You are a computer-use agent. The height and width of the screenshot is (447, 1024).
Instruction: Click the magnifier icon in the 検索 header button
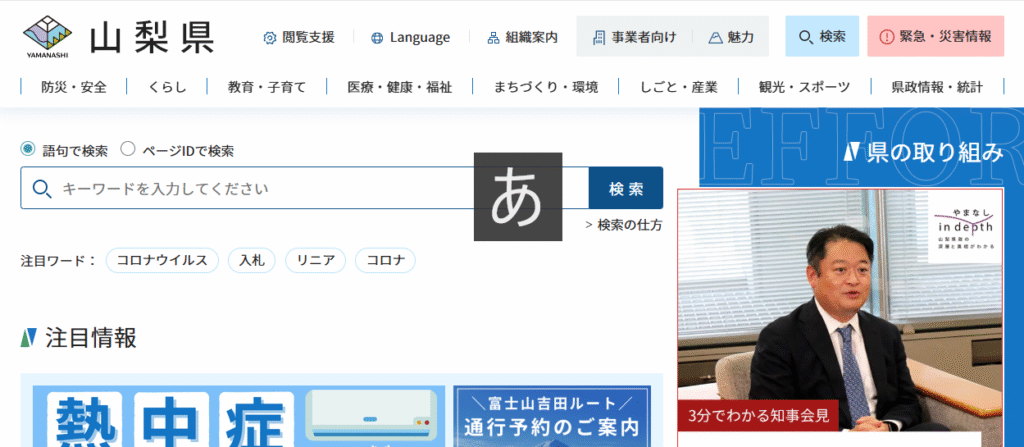(x=806, y=37)
